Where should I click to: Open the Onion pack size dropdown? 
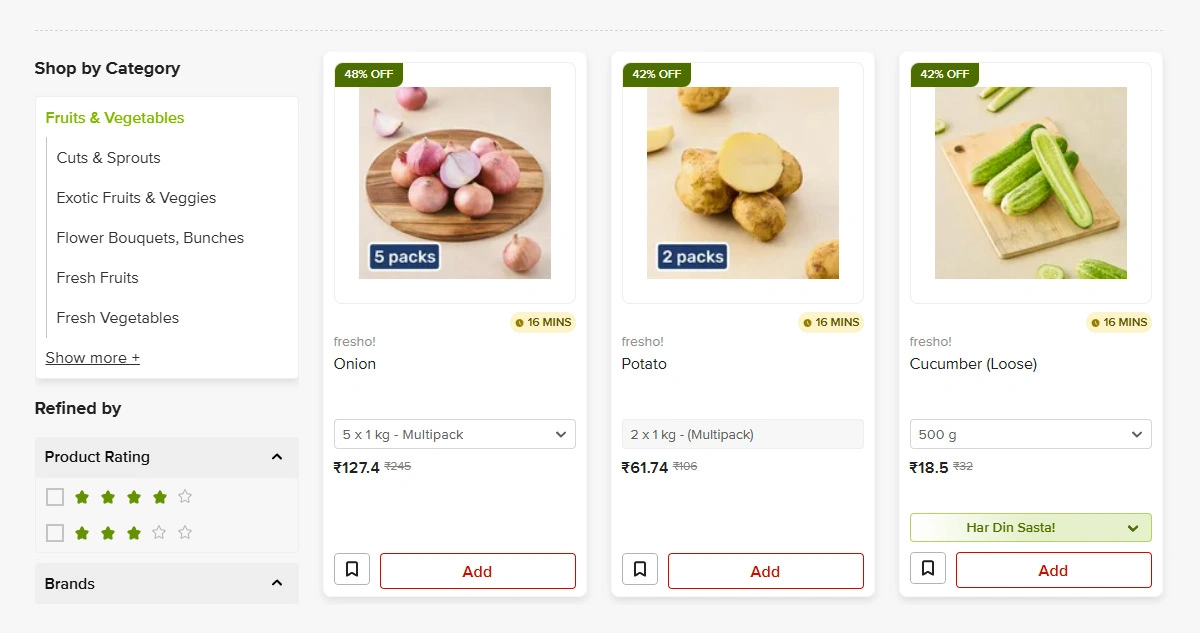[455, 434]
